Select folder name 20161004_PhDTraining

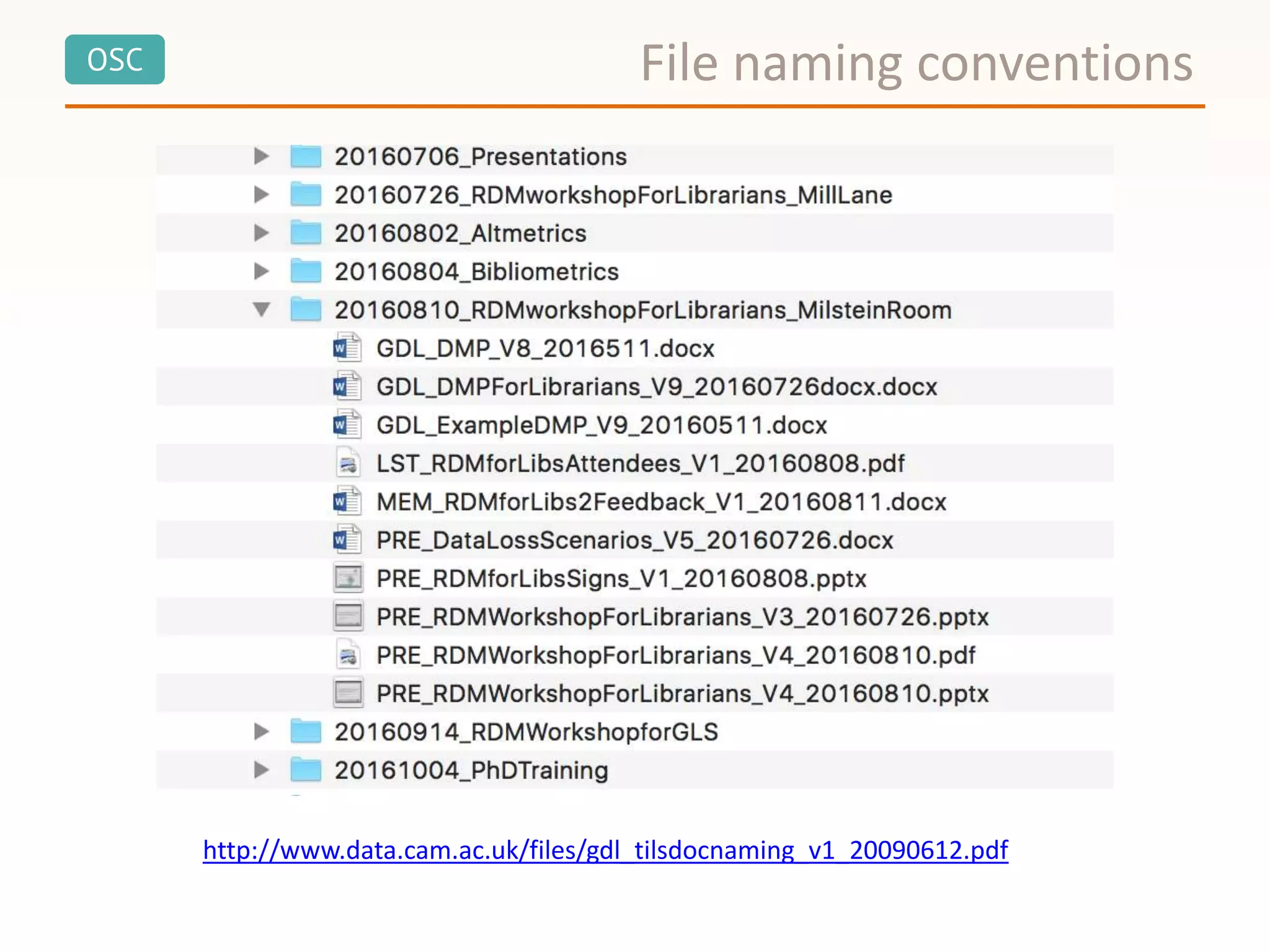471,770
